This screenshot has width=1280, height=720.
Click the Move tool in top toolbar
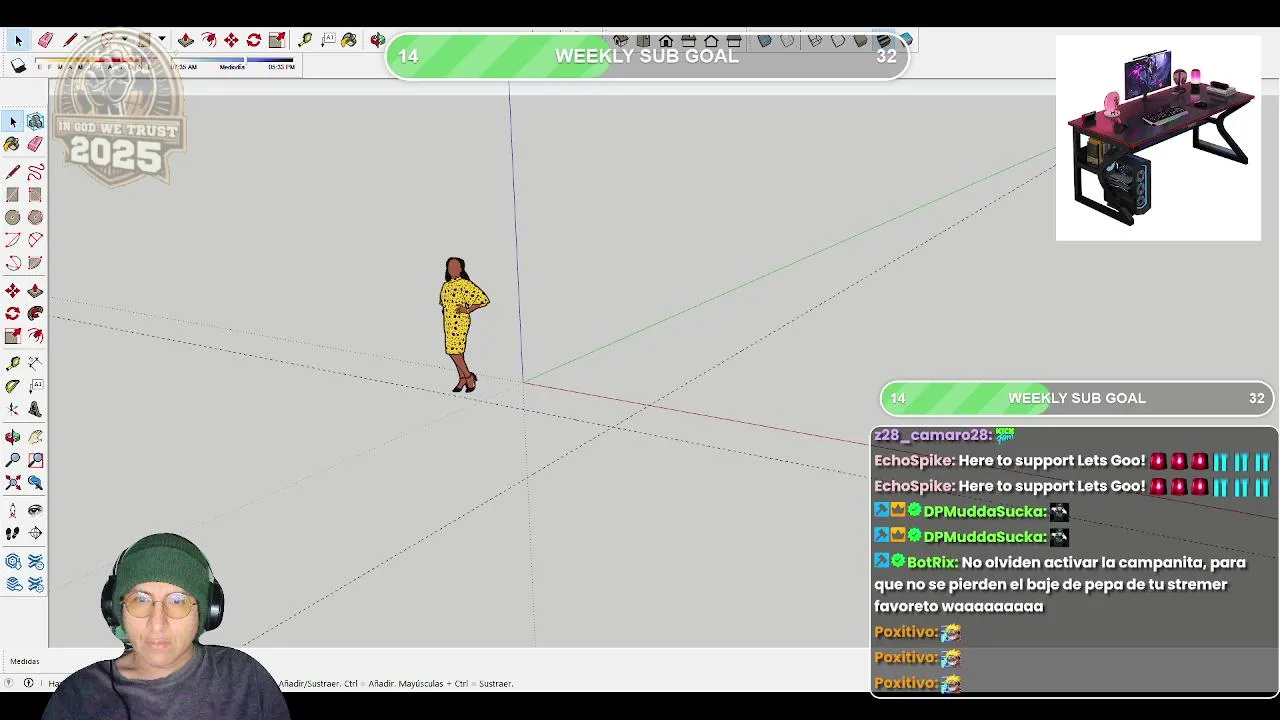231,40
